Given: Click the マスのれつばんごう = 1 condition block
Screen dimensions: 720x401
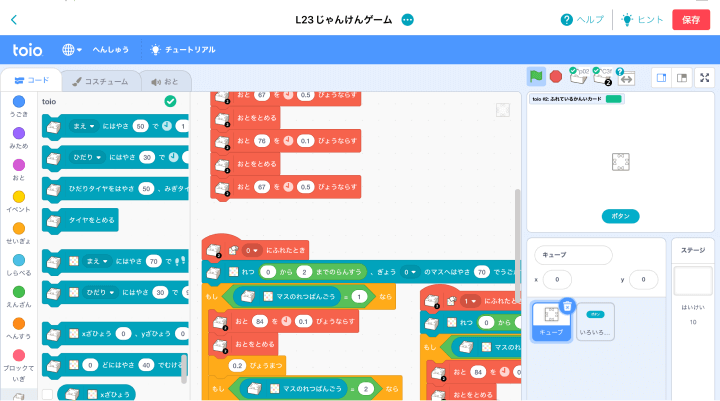Looking at the screenshot, I should click(x=298, y=297).
